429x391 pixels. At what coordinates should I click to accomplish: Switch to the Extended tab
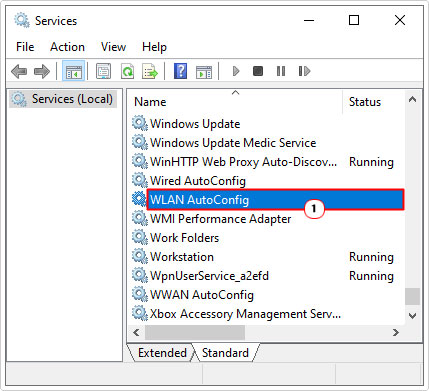coord(162,353)
